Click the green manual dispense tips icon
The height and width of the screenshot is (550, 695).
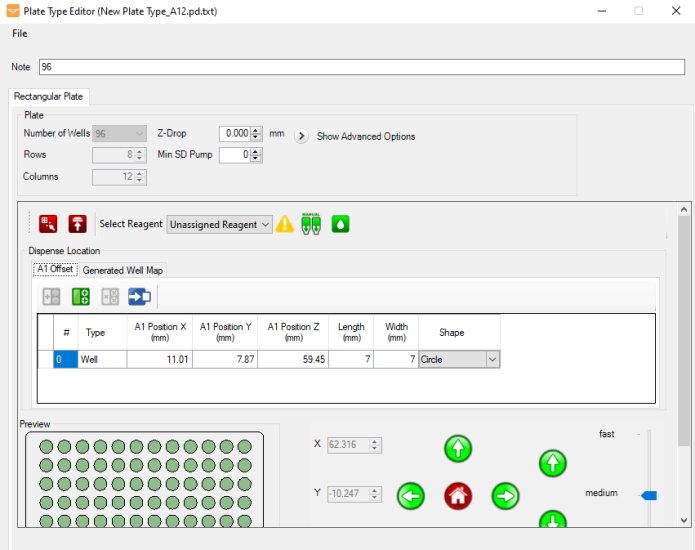[311, 224]
